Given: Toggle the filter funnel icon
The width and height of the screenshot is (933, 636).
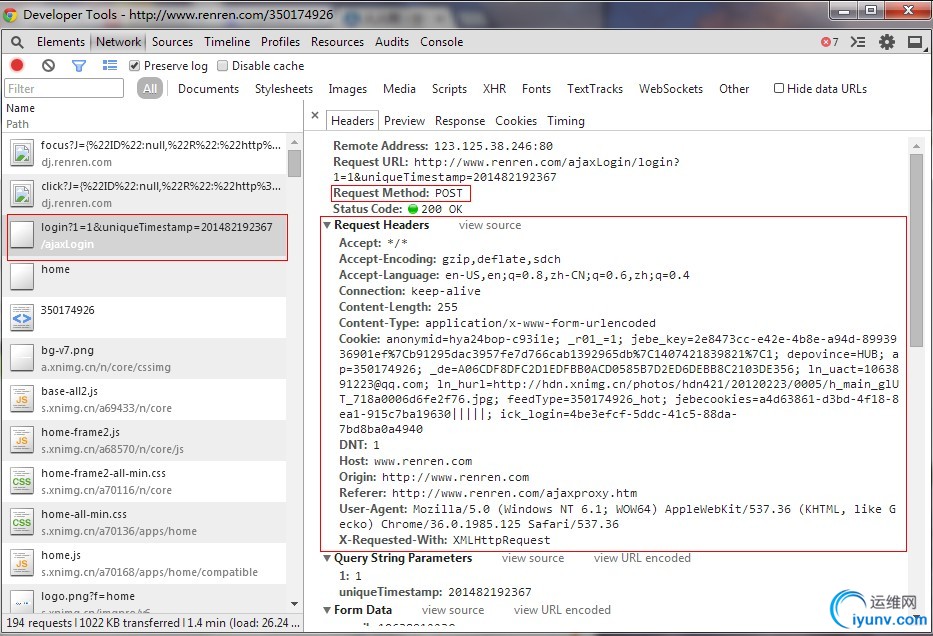Looking at the screenshot, I should pyautogui.click(x=79, y=65).
